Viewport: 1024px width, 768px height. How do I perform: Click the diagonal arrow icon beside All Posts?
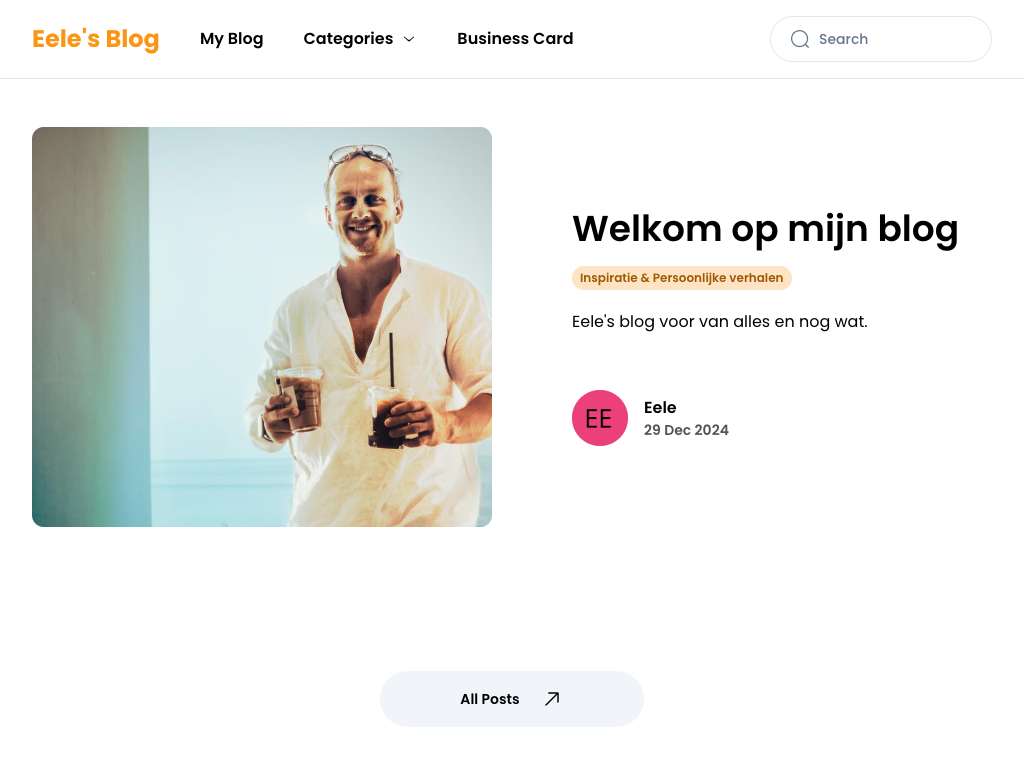(x=552, y=699)
